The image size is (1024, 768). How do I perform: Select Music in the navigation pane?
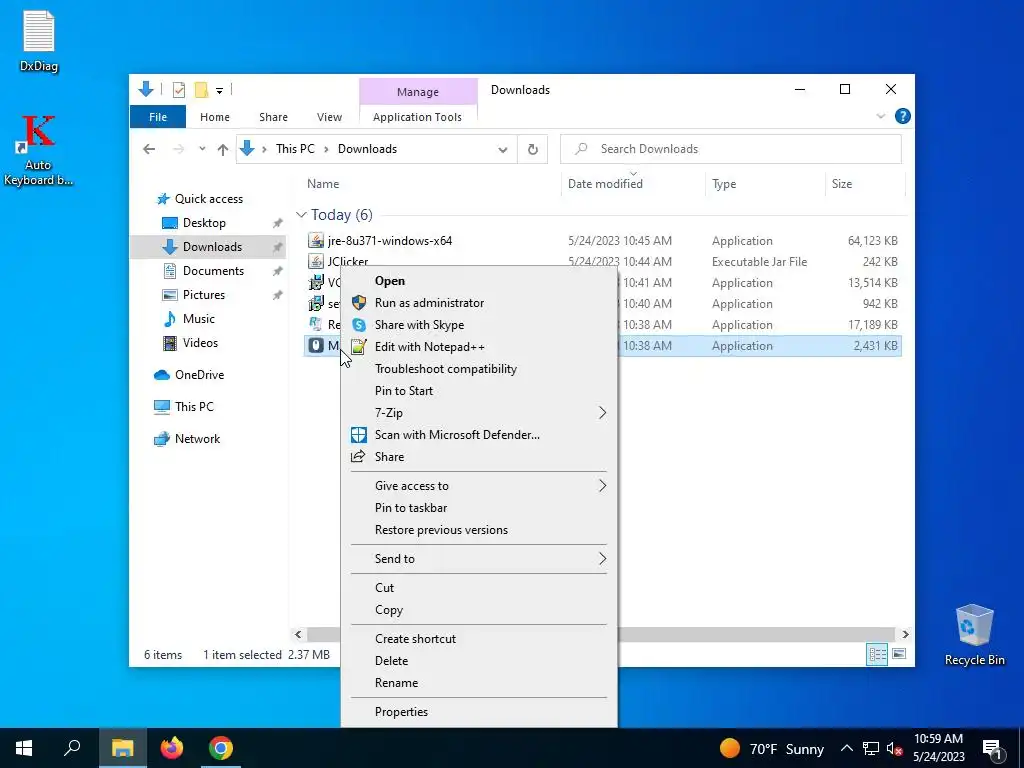click(x=199, y=319)
